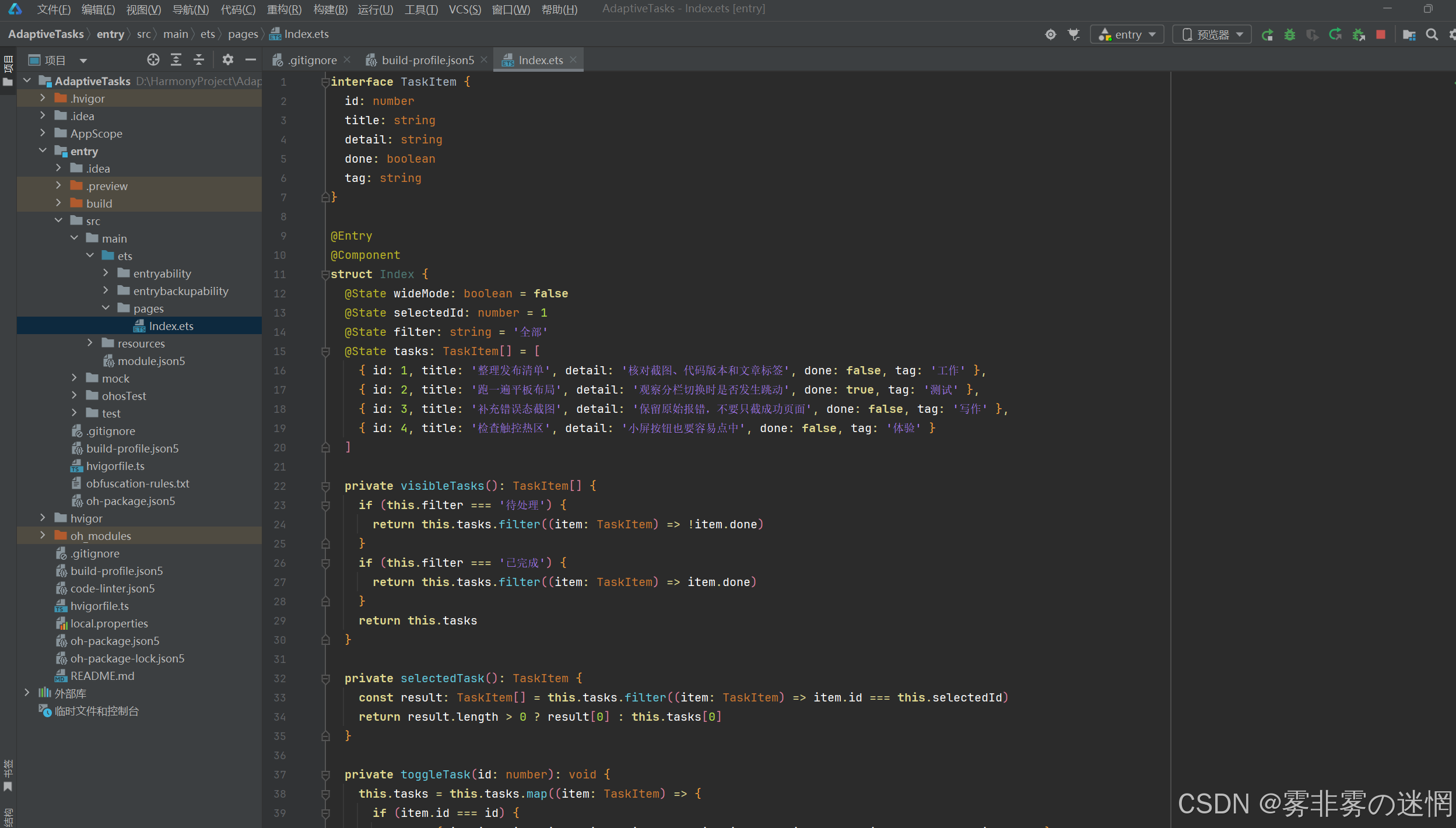The height and width of the screenshot is (828, 1456).
Task: Select module.json5 in the project tree
Action: (139, 361)
